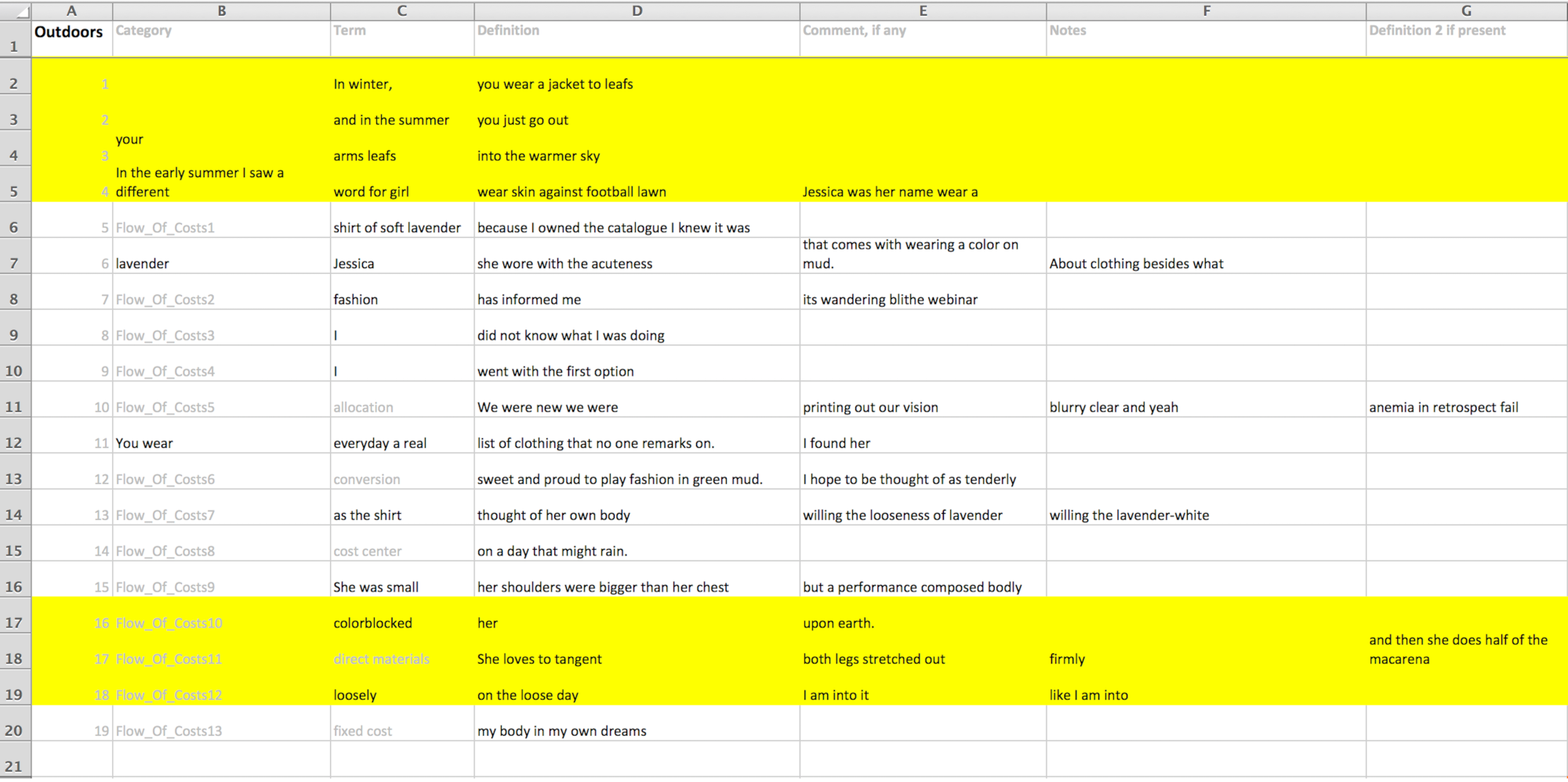Click the 'Category' header cell

click(x=222, y=38)
